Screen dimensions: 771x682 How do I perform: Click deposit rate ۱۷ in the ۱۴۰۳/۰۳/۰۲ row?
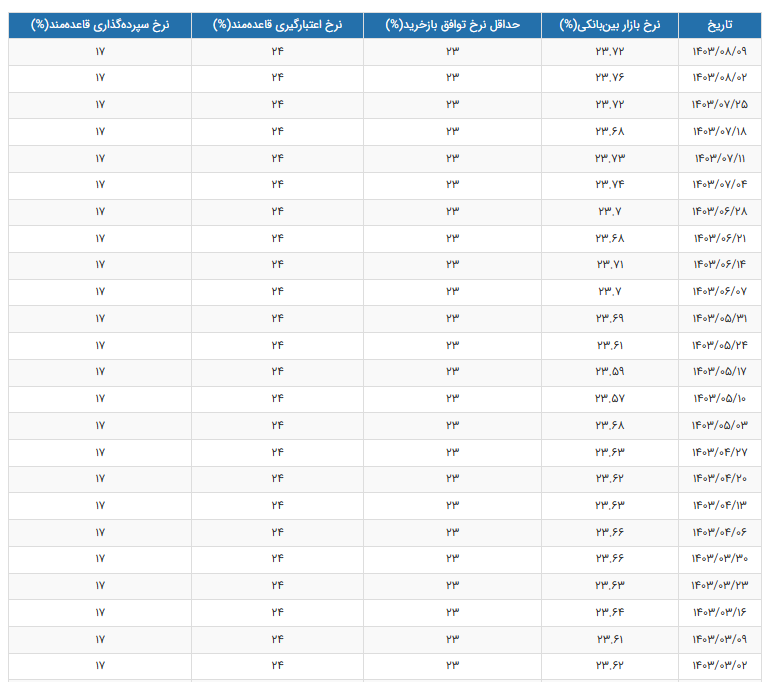[x=100, y=666]
